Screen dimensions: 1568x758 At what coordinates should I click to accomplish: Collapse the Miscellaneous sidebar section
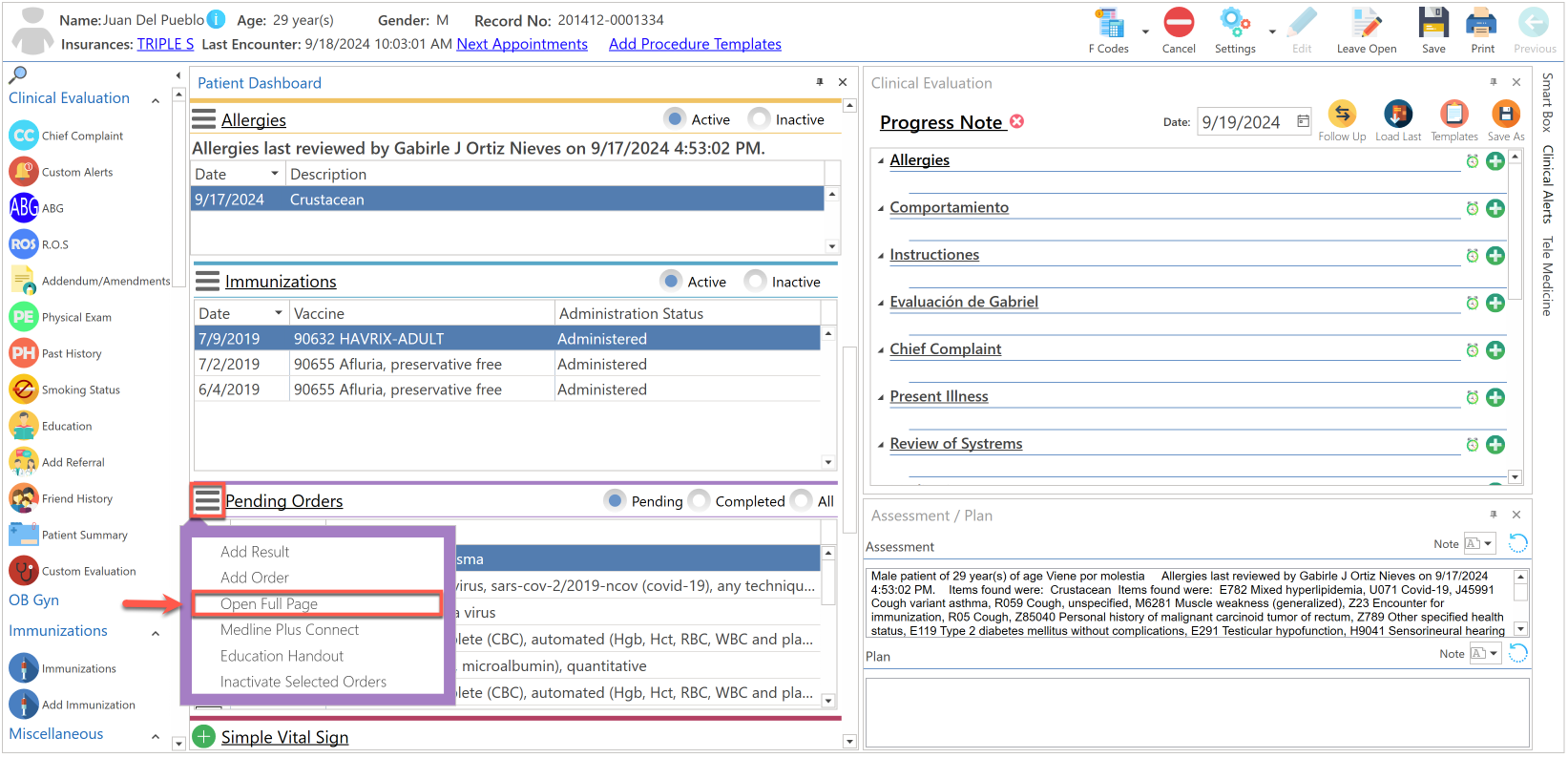click(x=156, y=736)
